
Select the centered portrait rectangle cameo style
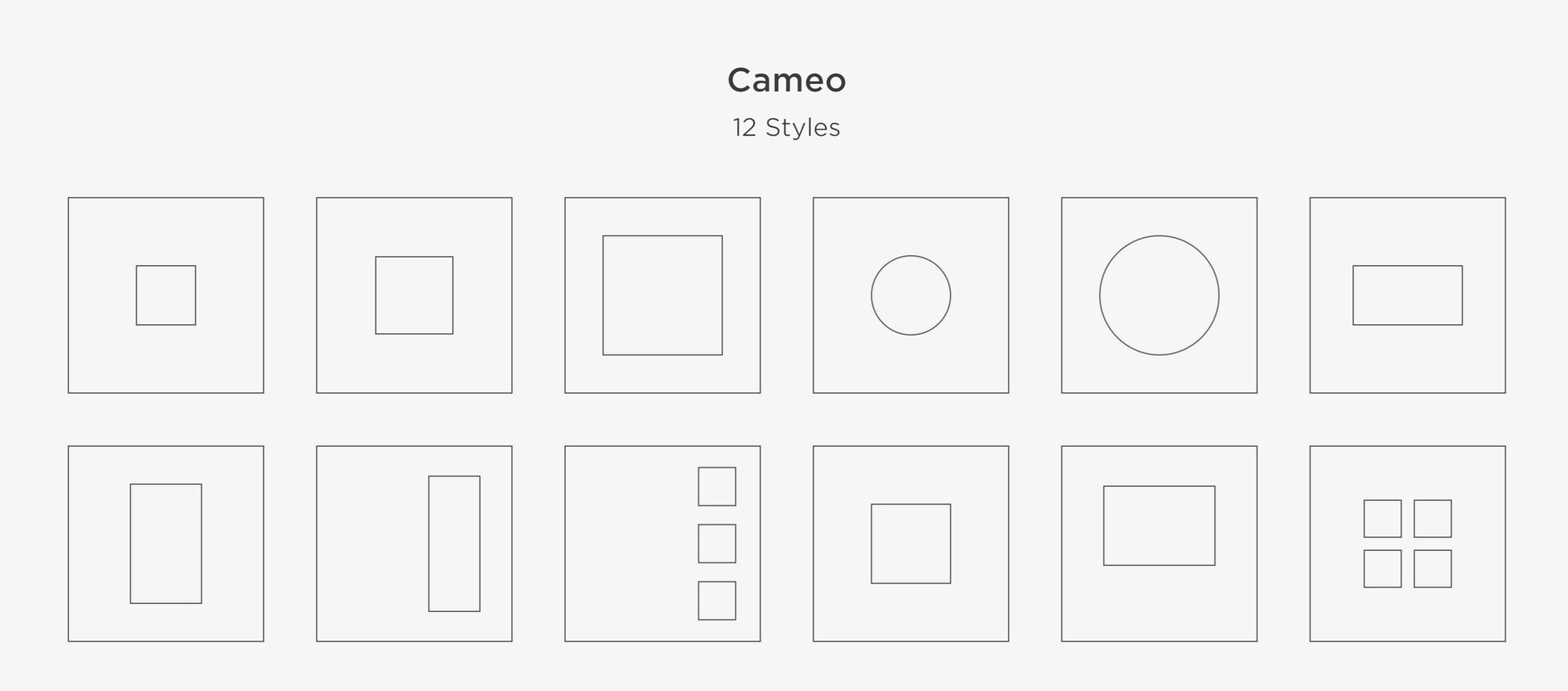pos(165,543)
